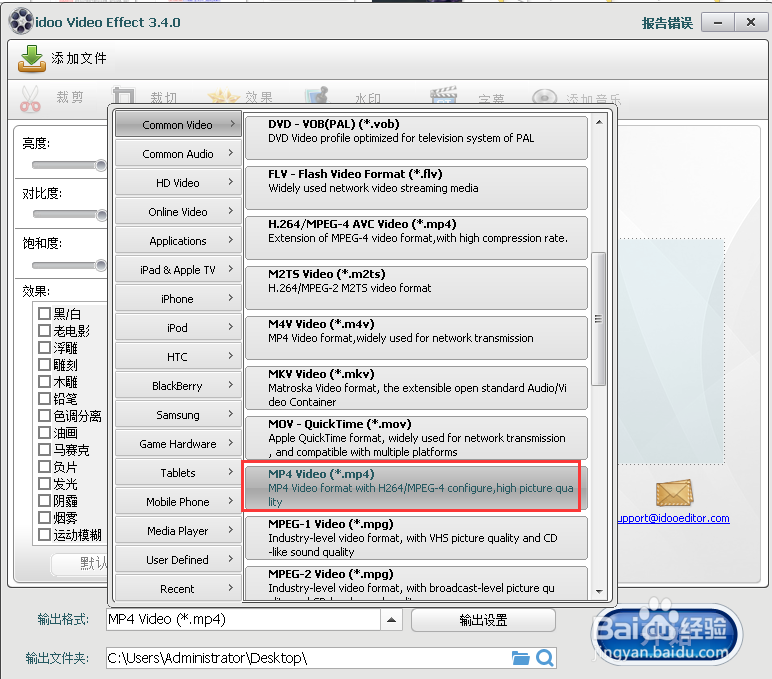
Task: Expand the Common Audio category
Action: click(x=178, y=154)
